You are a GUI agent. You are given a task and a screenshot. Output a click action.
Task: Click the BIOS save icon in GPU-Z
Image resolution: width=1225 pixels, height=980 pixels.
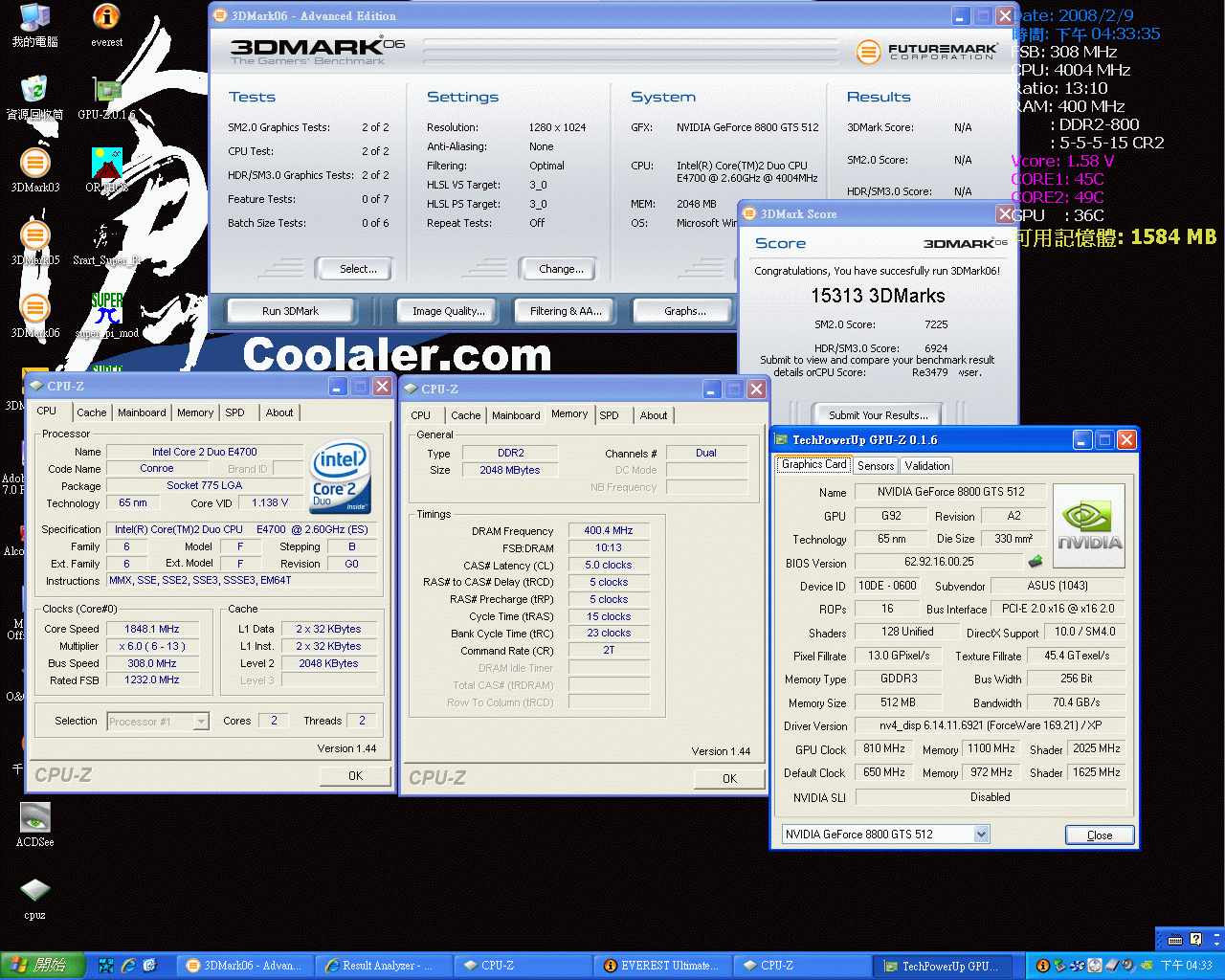[1035, 562]
